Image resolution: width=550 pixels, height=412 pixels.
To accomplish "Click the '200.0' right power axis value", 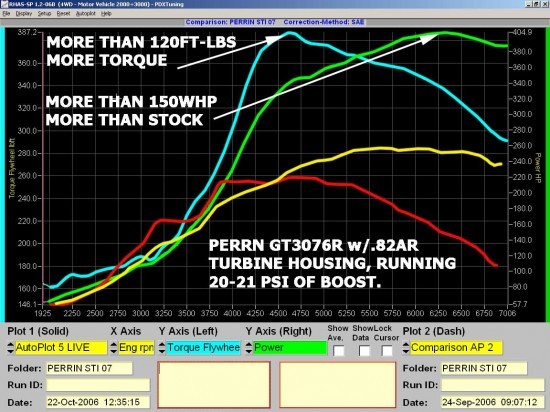I will (x=522, y=193).
